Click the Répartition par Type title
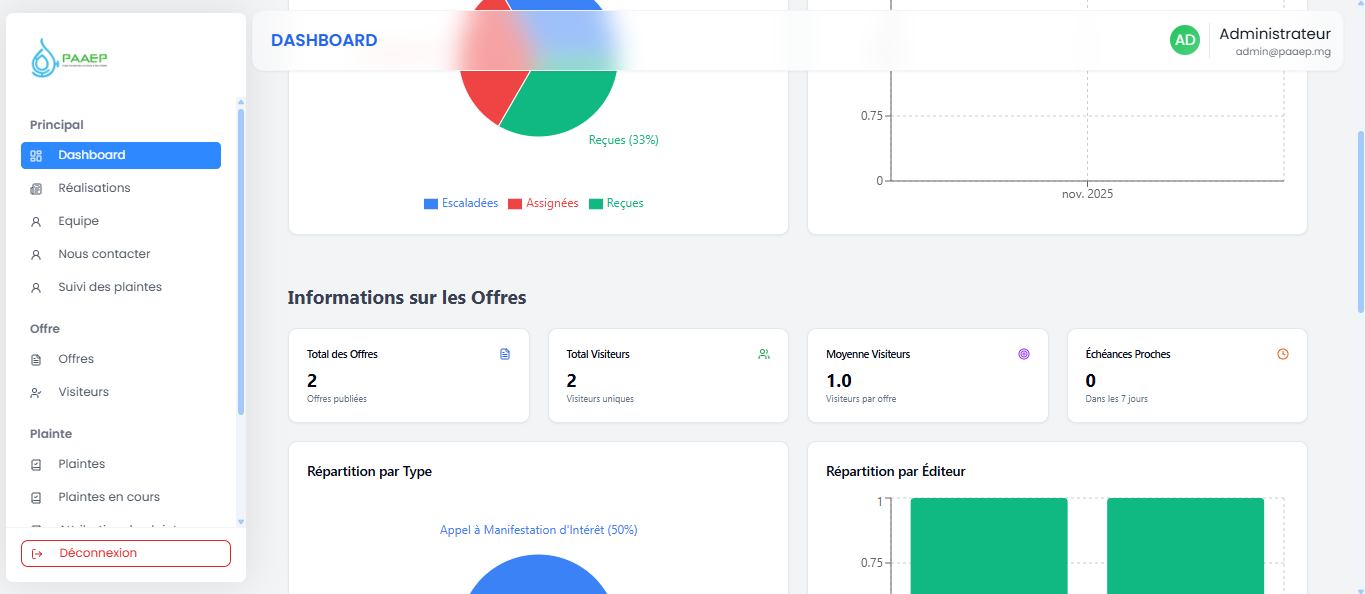 [x=369, y=471]
